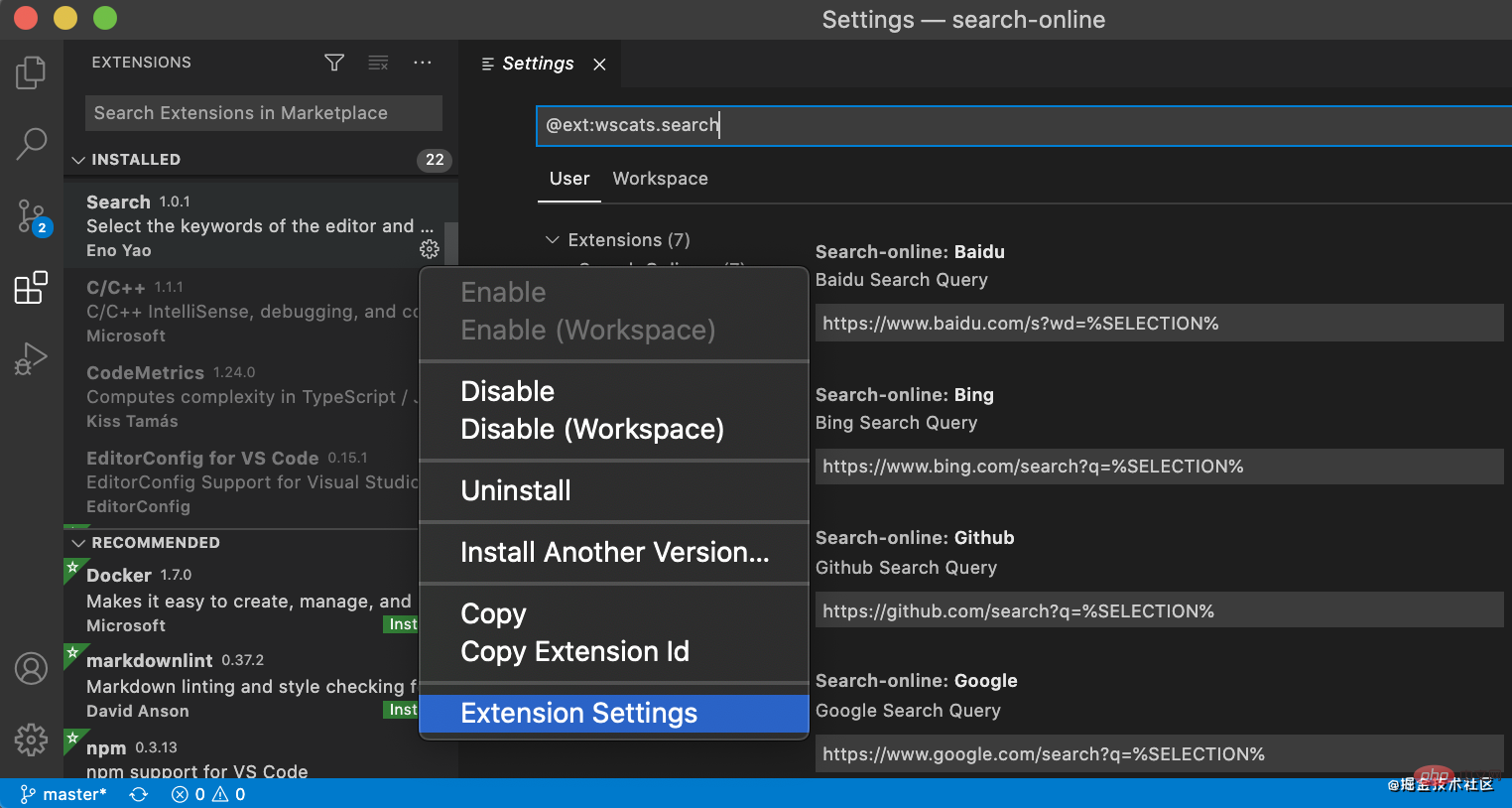Viewport: 1512px width, 808px height.
Task: Open the Accounts icon in activity bar
Action: point(31,668)
